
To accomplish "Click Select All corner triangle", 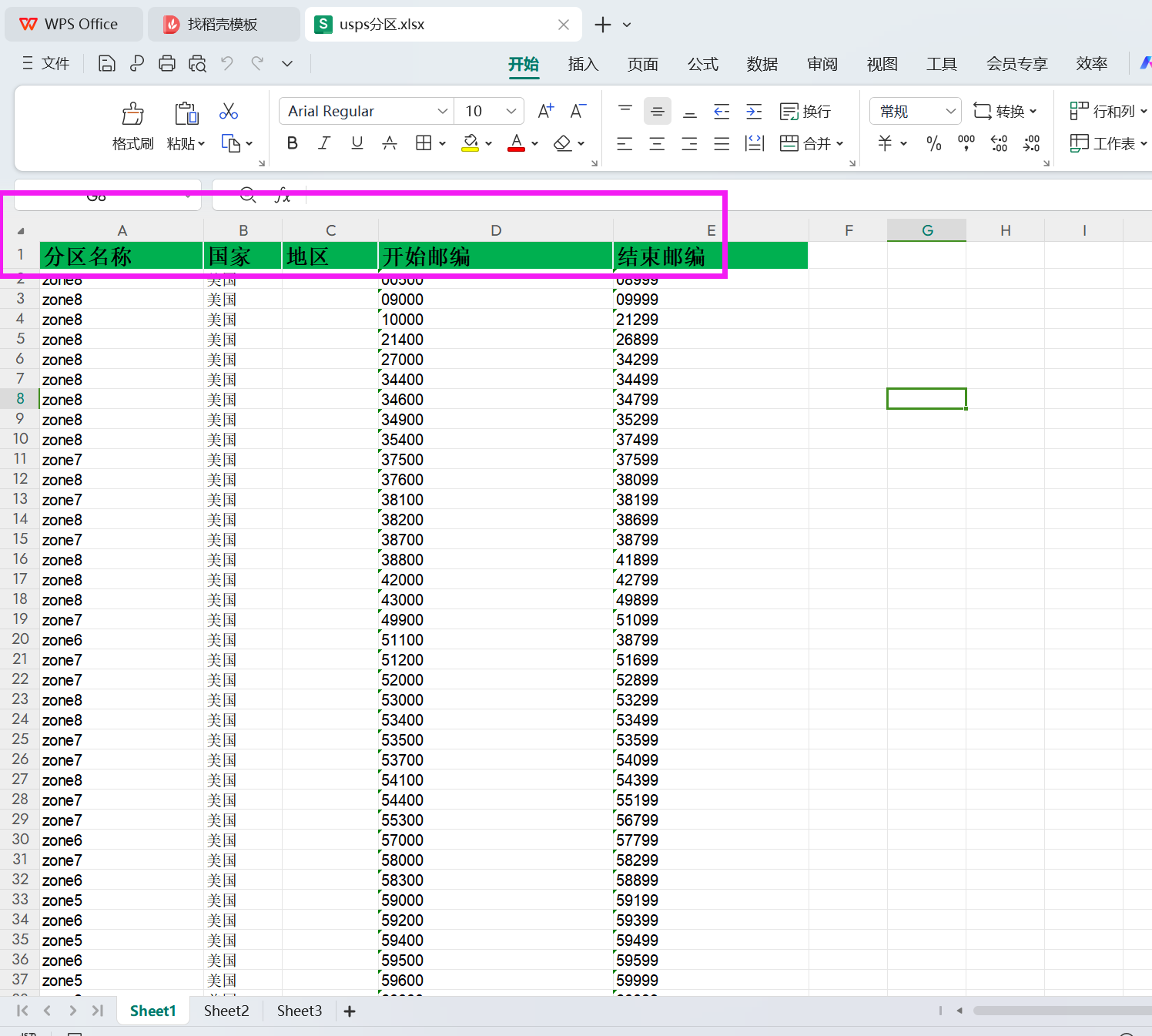I will [x=21, y=231].
